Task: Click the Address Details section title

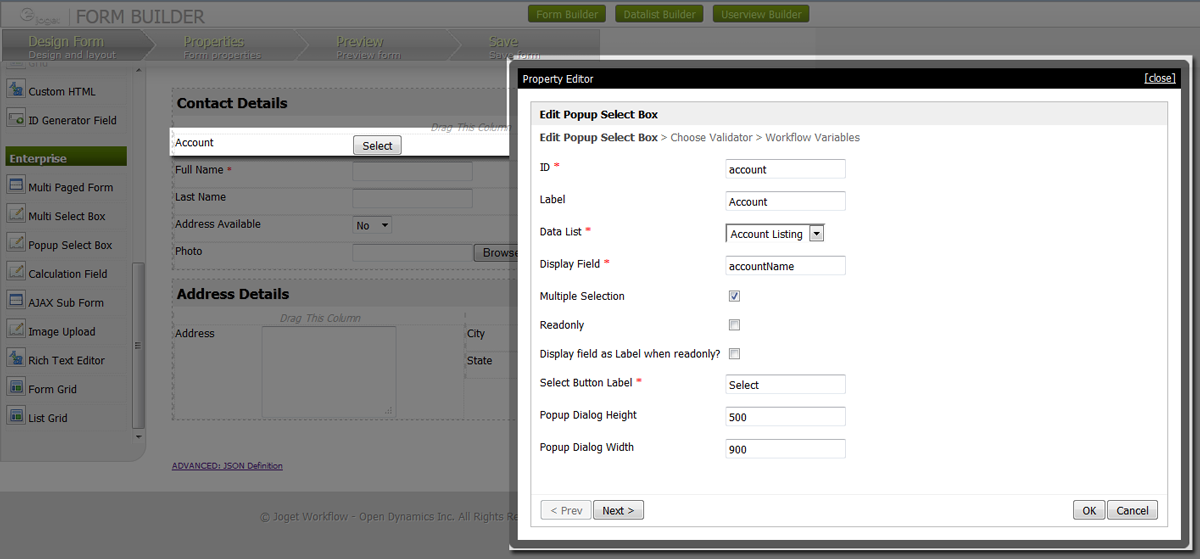Action: coord(233,294)
